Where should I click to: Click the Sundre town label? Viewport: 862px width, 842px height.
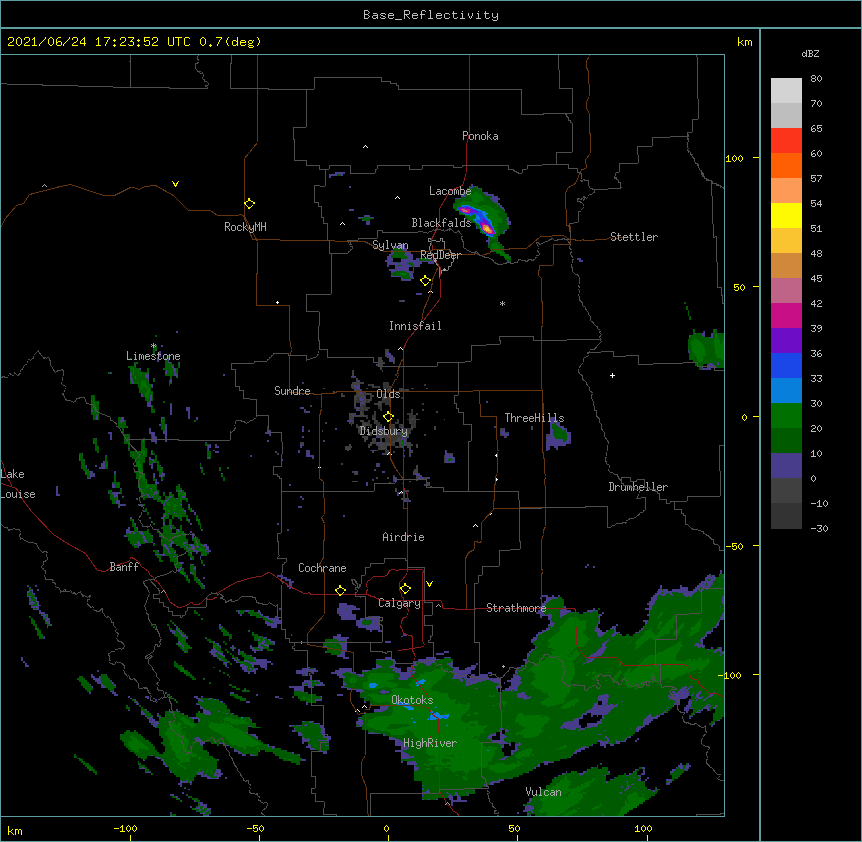point(292,391)
